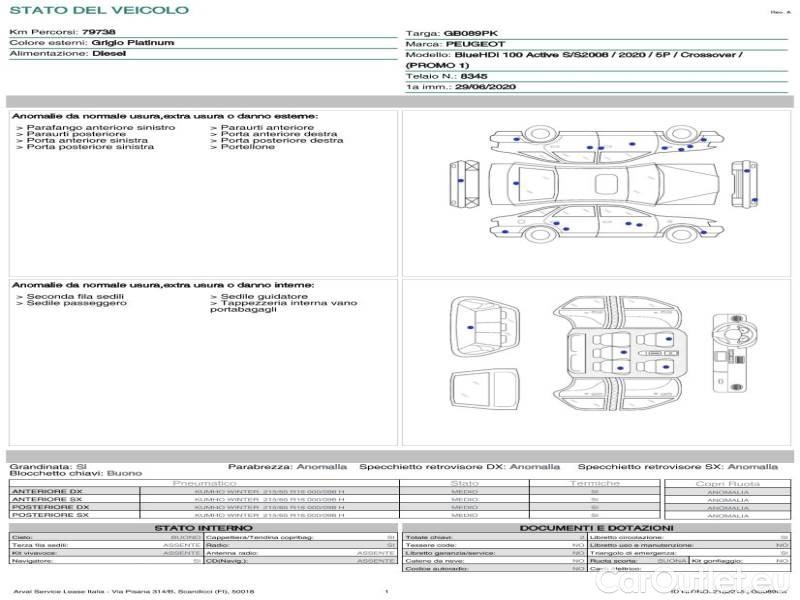The height and width of the screenshot is (600, 800).
Task: Click the 'DOCUMENTI E DOTAZIONI' section header
Action: [x=596, y=528]
